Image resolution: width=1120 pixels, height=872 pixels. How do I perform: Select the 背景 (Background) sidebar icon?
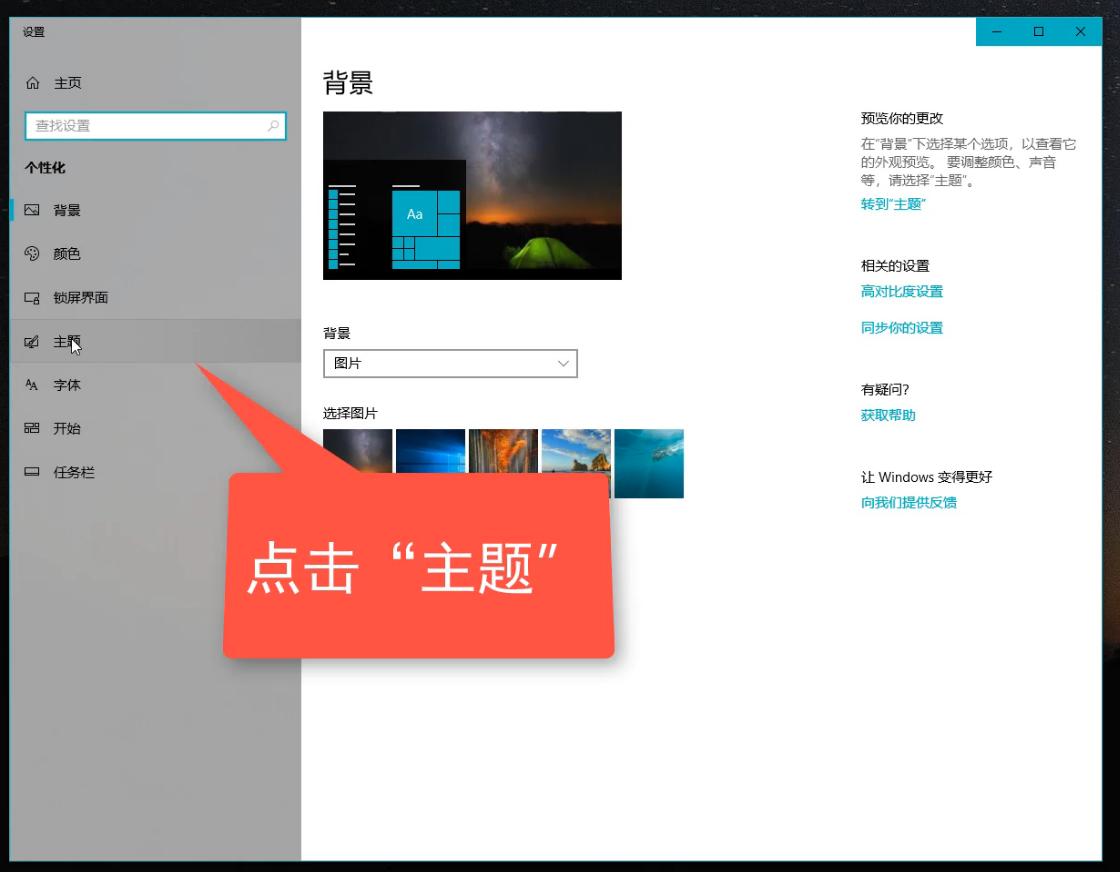click(x=33, y=210)
